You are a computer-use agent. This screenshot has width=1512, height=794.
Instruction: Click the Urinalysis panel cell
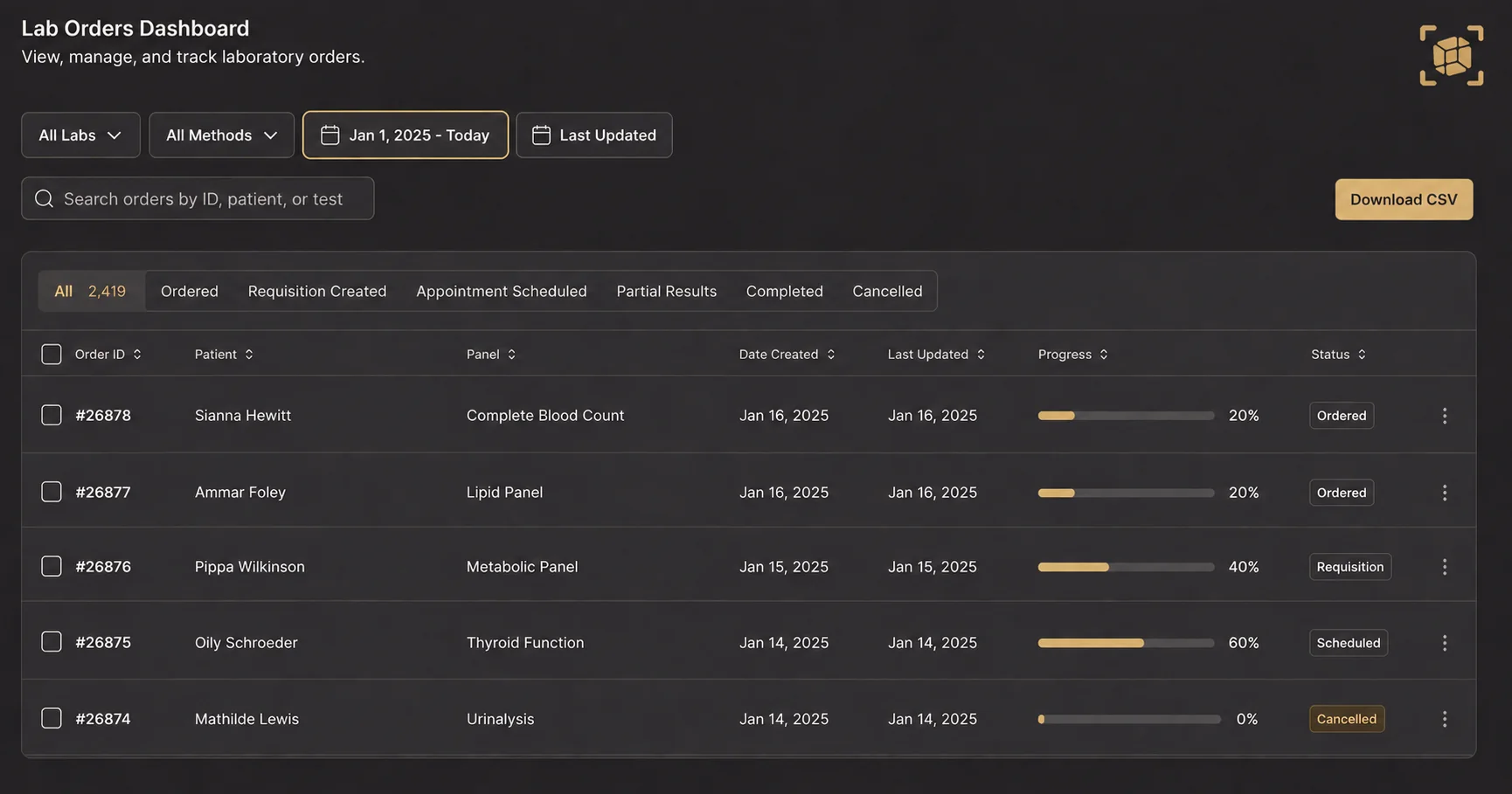click(x=500, y=719)
